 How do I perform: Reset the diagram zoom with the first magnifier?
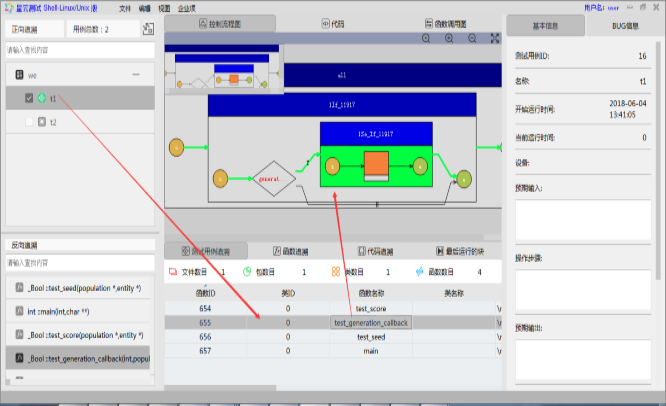click(426, 39)
